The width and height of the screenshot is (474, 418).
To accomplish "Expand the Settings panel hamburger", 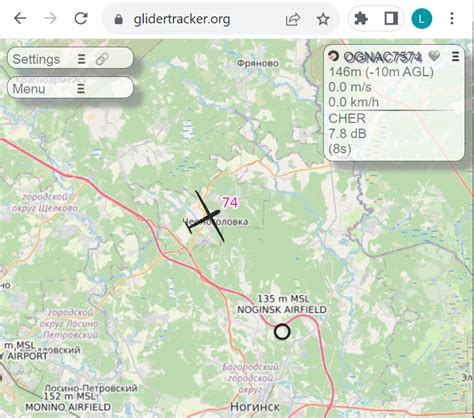I will [x=81, y=59].
